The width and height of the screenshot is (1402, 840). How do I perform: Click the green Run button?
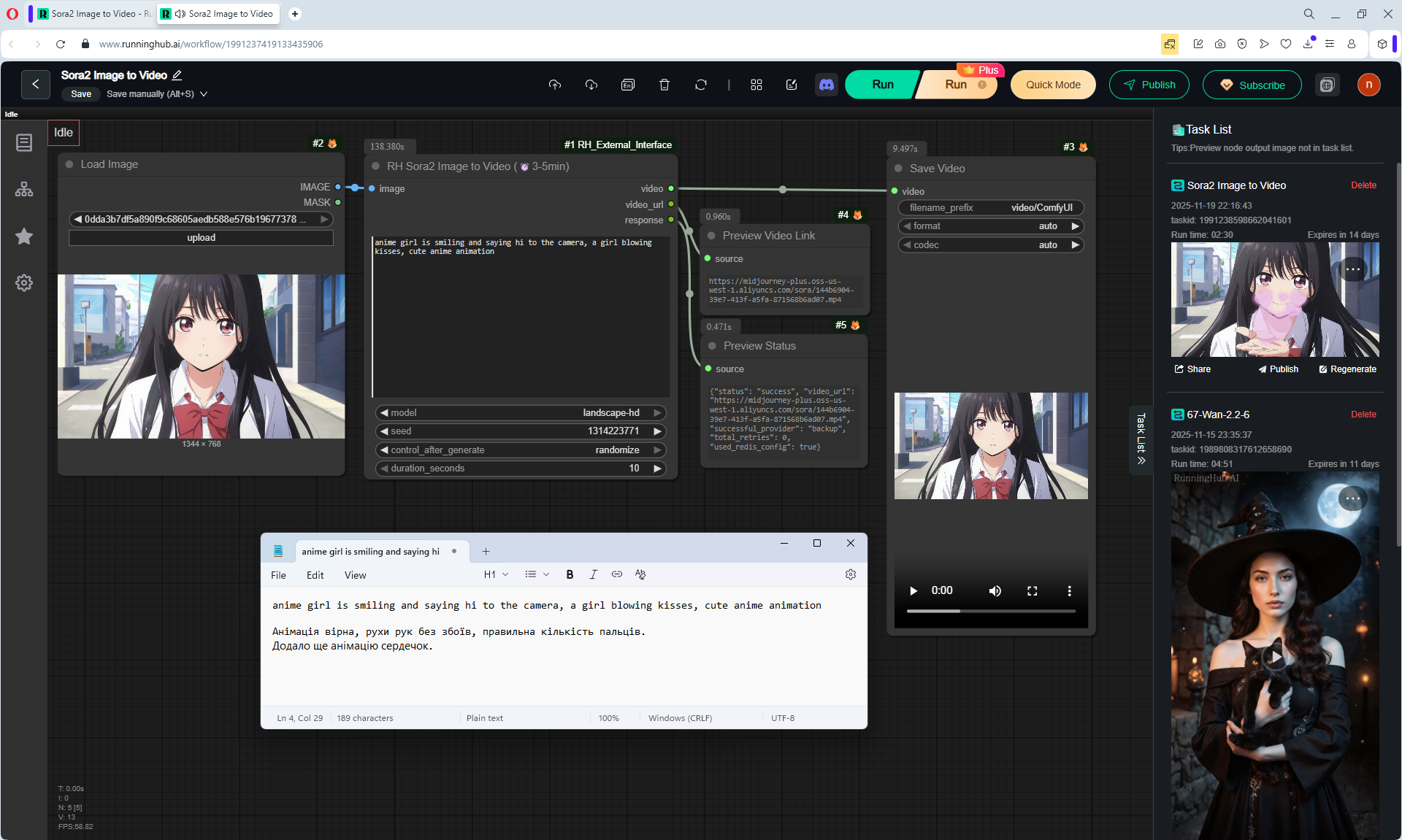(x=882, y=85)
